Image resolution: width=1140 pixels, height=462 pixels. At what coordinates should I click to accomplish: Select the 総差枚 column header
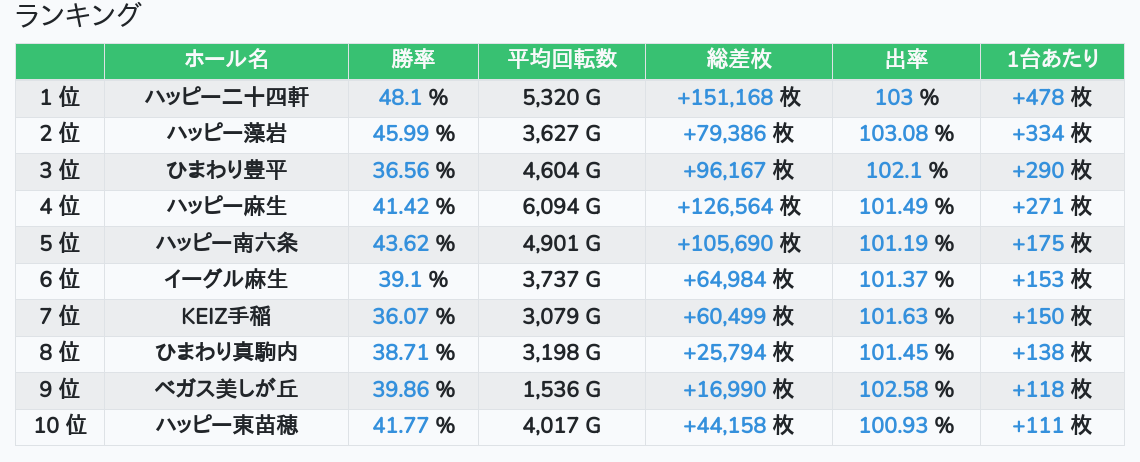point(738,60)
